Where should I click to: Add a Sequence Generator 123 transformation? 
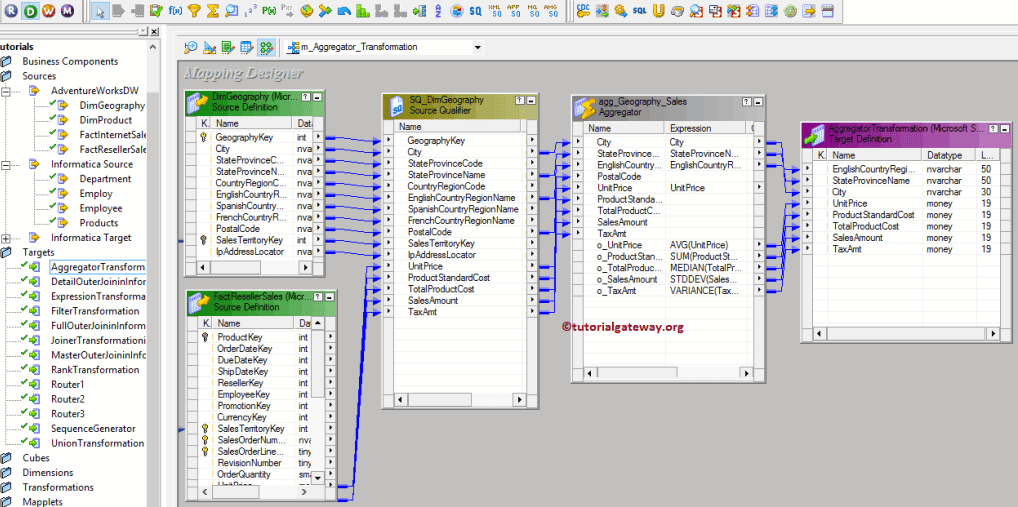click(x=250, y=10)
